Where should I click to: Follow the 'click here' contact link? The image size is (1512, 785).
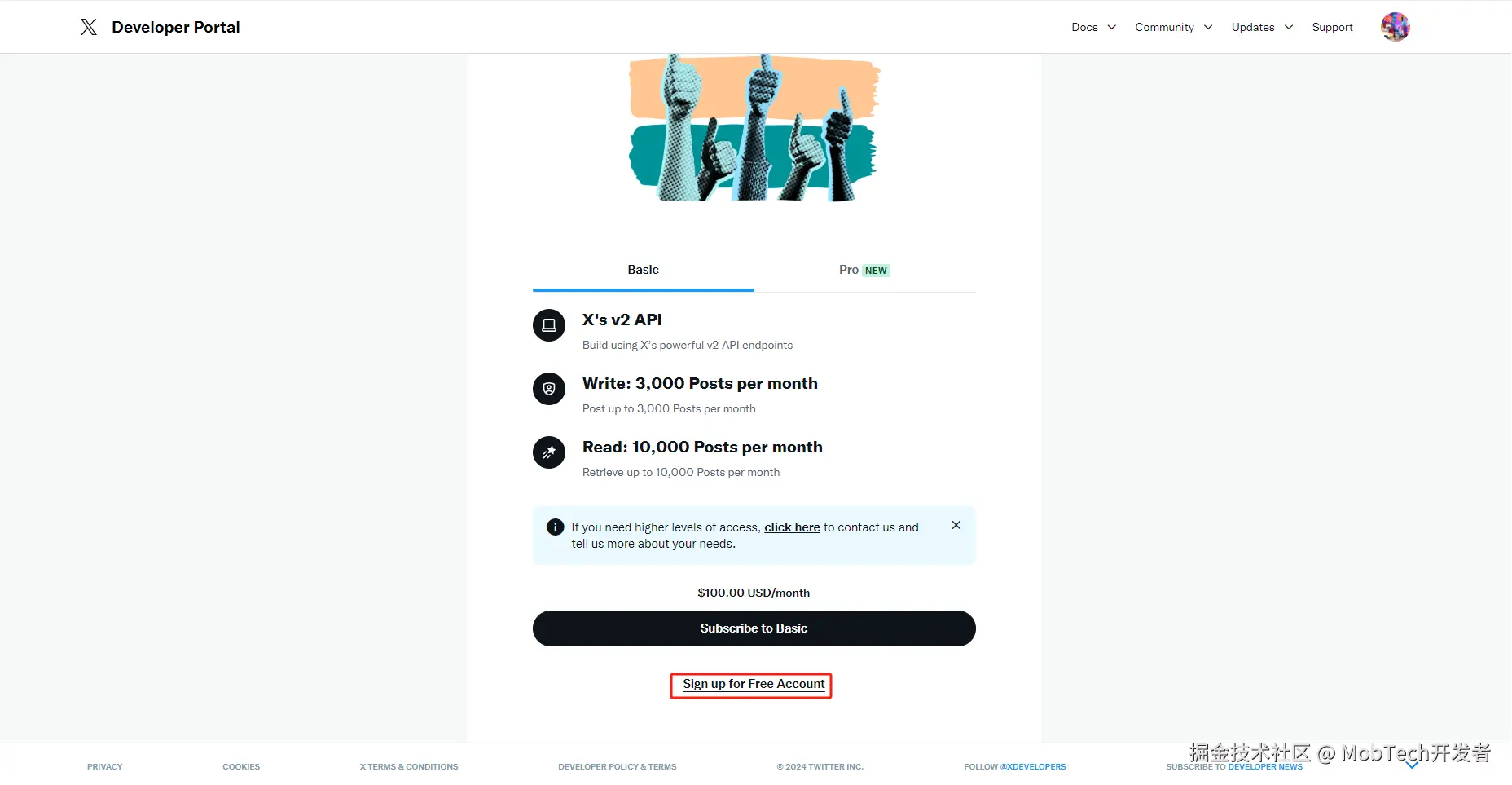click(792, 527)
